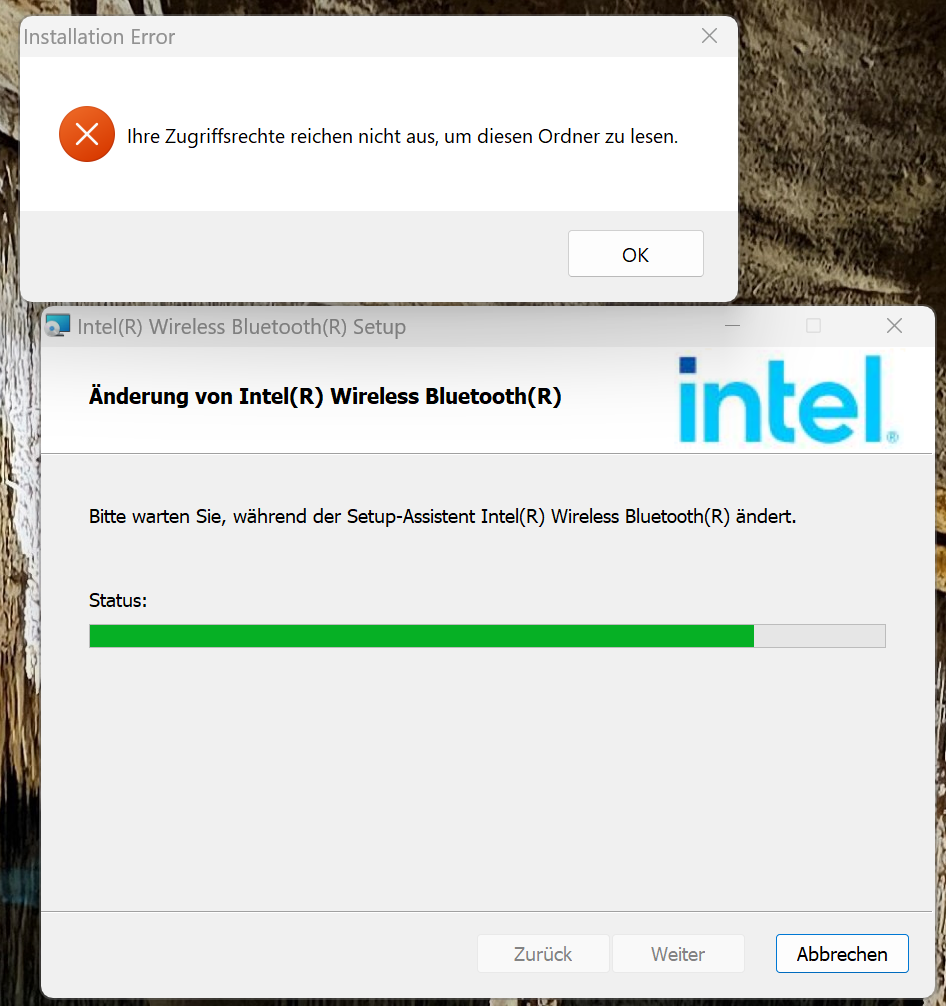Image resolution: width=946 pixels, height=1006 pixels.
Task: Open the Setup installer icon menu
Action: (x=58, y=326)
